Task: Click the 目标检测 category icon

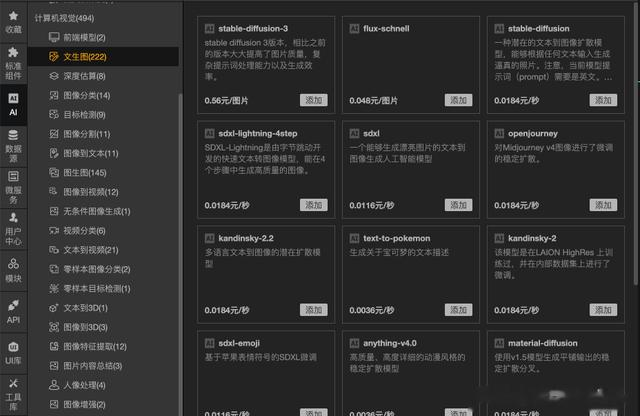Action: (x=54, y=114)
